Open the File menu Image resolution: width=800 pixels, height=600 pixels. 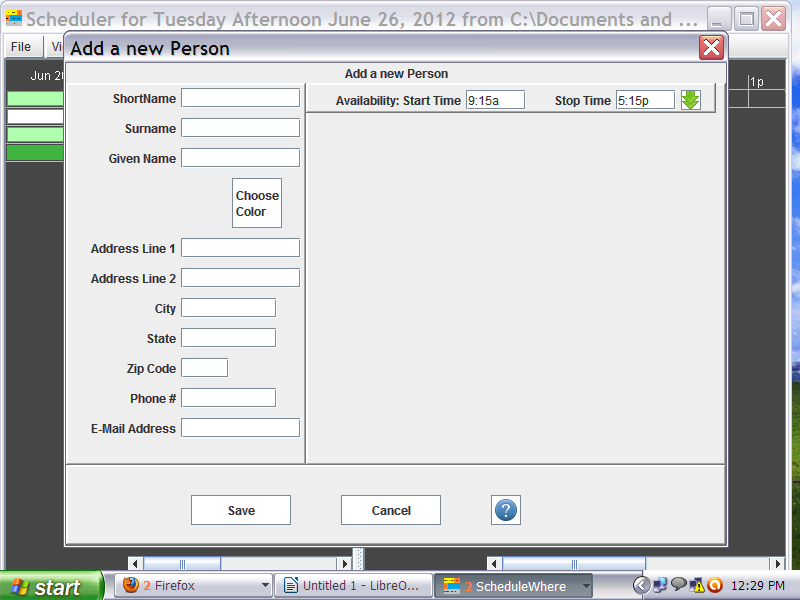(21, 46)
